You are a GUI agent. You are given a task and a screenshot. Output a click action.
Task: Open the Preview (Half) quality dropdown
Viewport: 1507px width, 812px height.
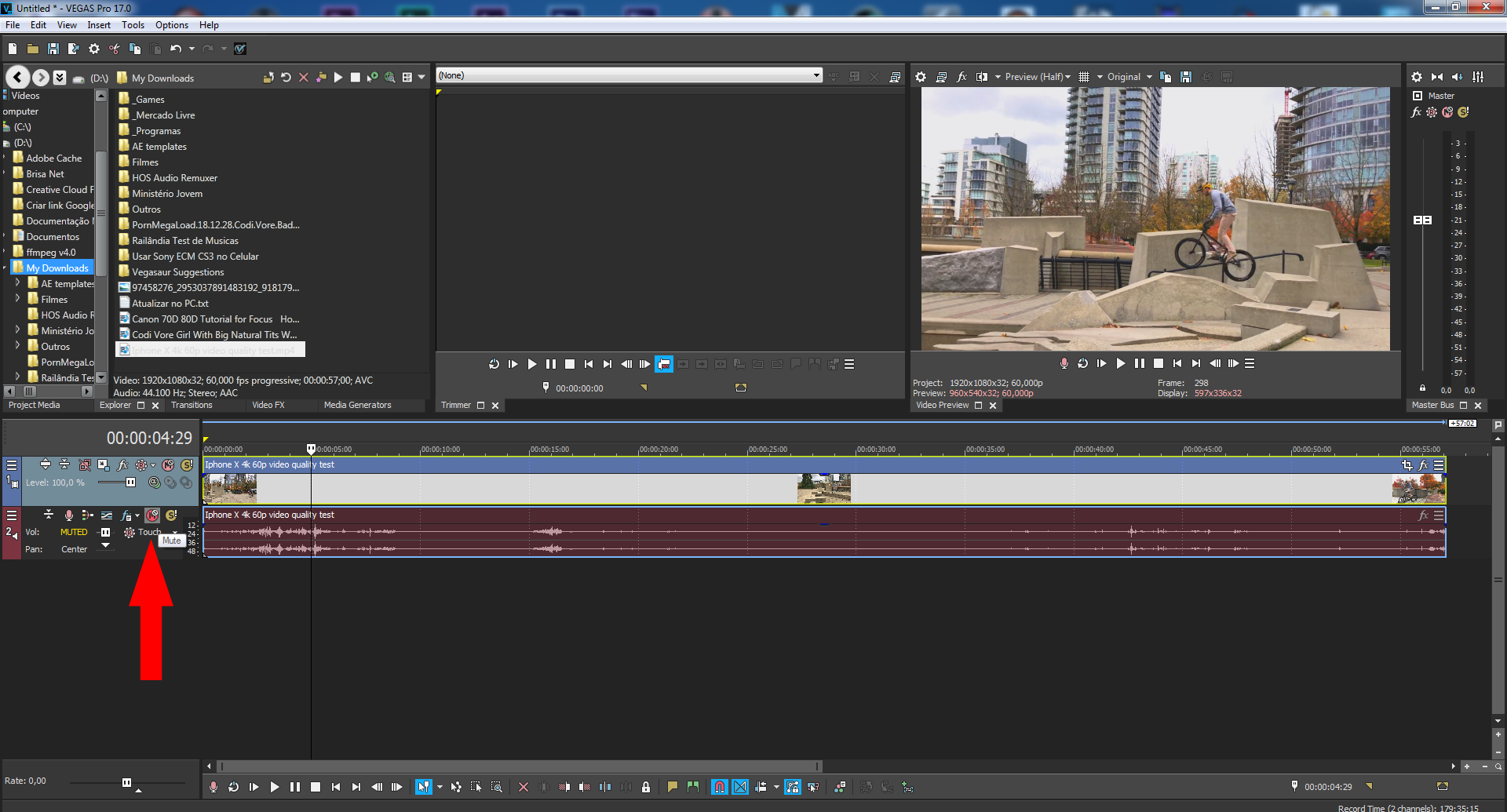click(1037, 77)
